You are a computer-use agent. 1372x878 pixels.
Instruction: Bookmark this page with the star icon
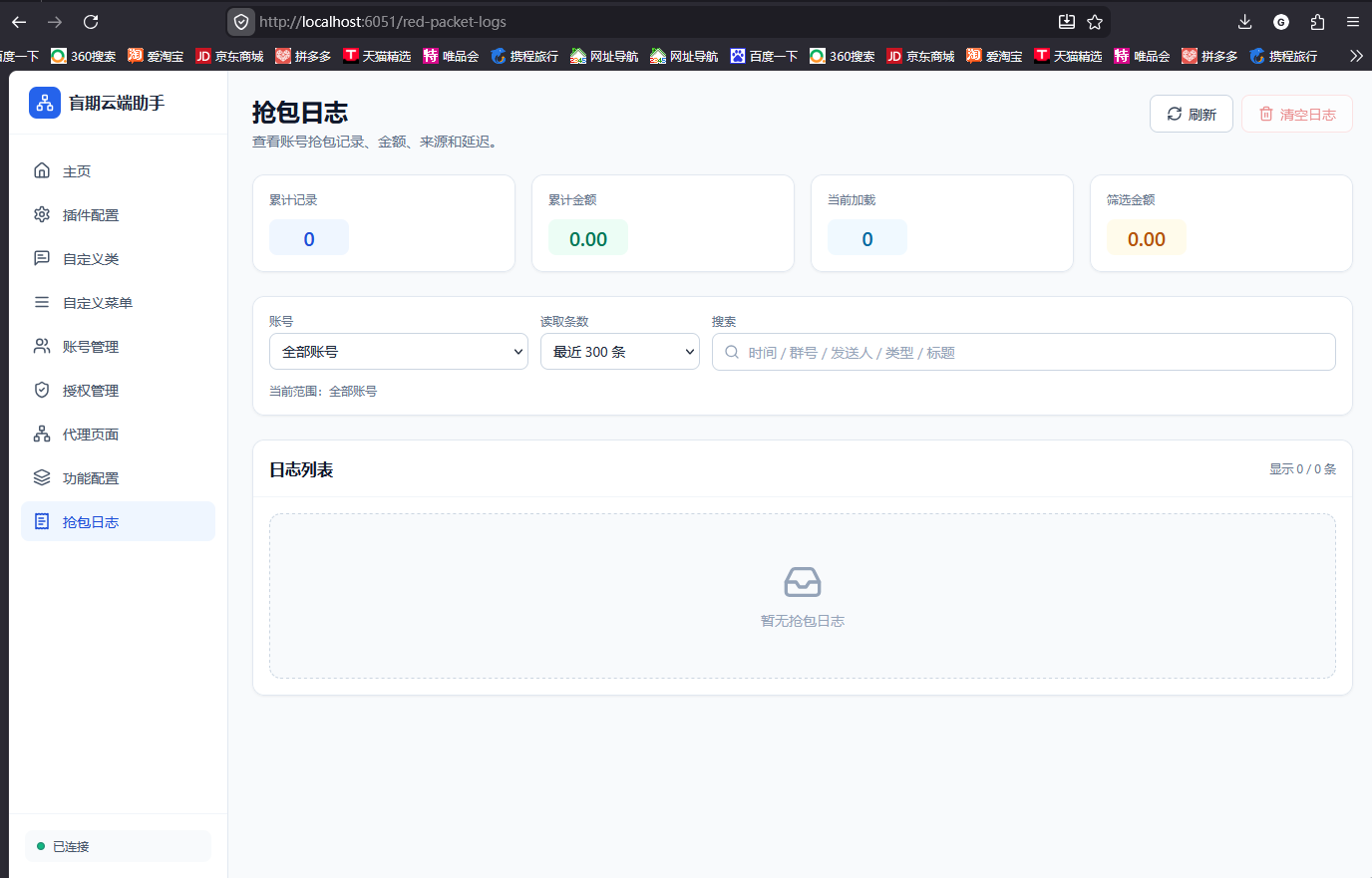click(1095, 22)
